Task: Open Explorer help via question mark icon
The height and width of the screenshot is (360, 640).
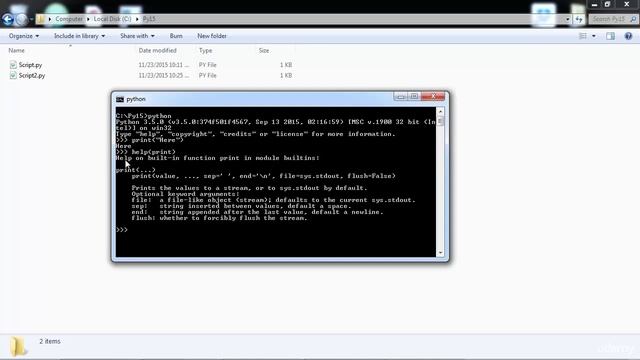Action: (x=628, y=36)
